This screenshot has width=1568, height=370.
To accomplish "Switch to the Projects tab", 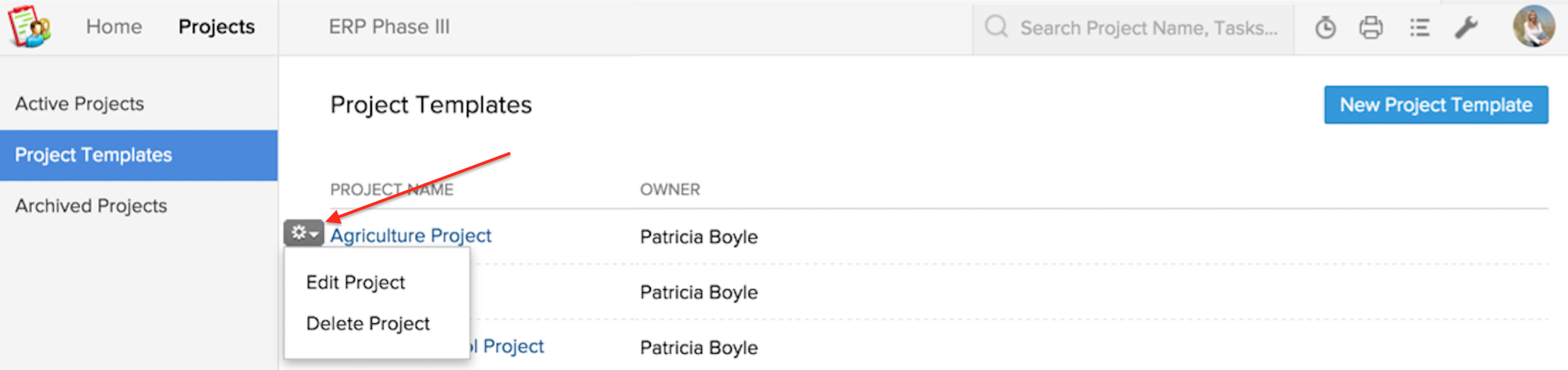I will tap(216, 27).
